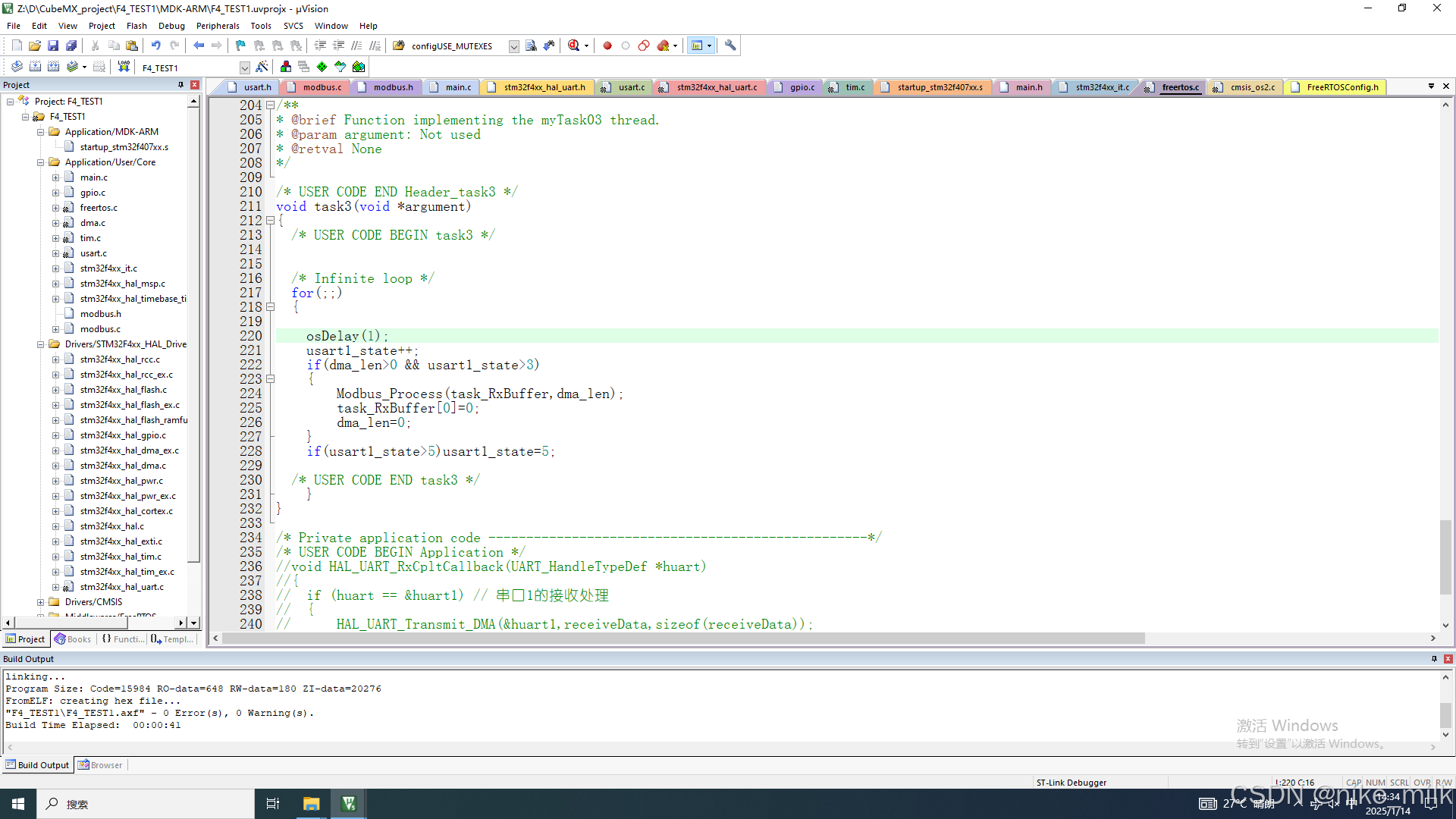Pin the Project panel open
The height and width of the screenshot is (819, 1456).
180,84
